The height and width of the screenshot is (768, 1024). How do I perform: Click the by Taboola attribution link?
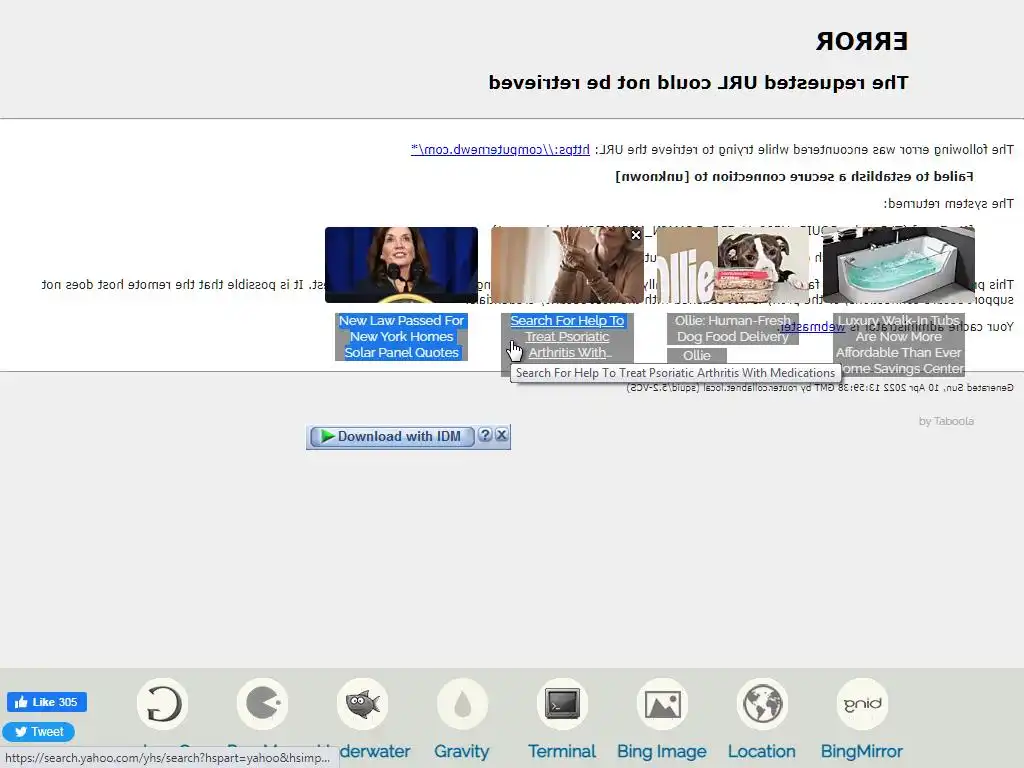pyautogui.click(x=946, y=421)
